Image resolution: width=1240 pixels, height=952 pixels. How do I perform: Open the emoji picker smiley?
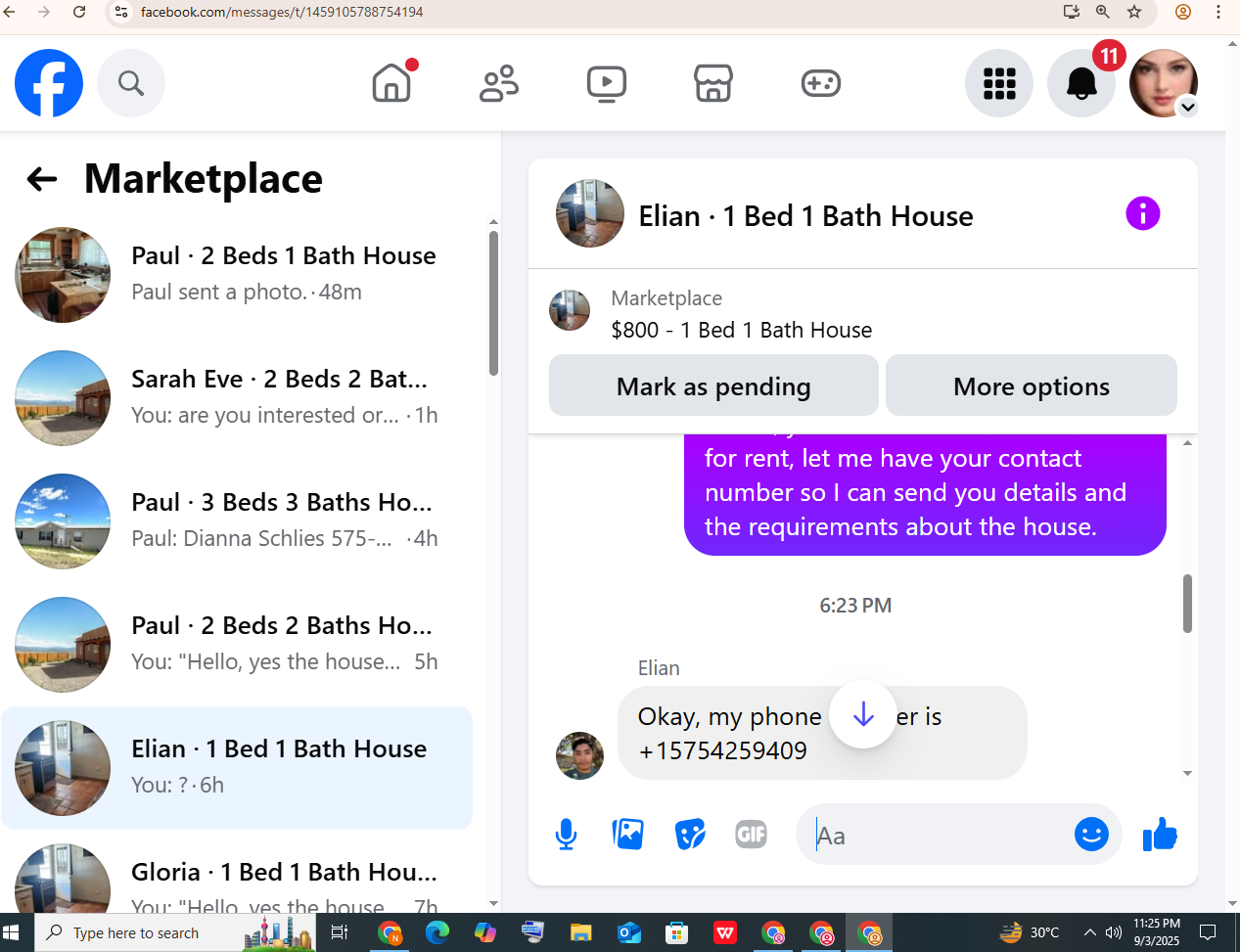[x=1091, y=835]
